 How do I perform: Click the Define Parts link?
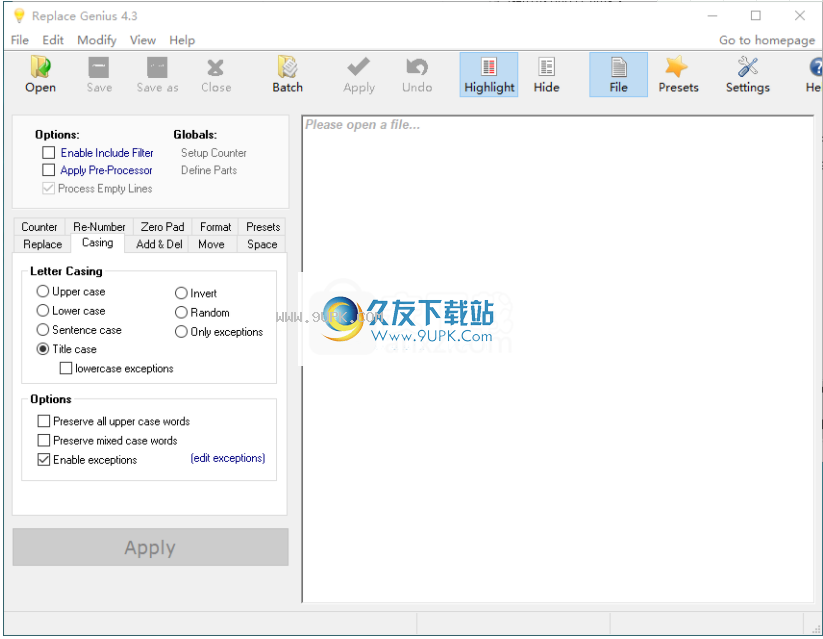[209, 170]
